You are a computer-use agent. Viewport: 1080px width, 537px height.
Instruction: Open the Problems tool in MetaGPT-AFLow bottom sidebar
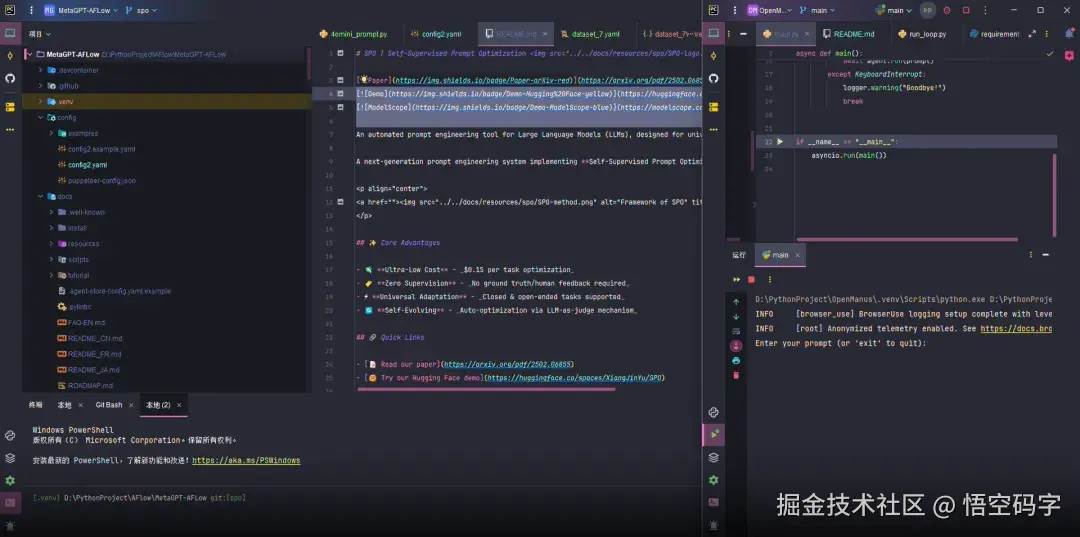point(10,525)
